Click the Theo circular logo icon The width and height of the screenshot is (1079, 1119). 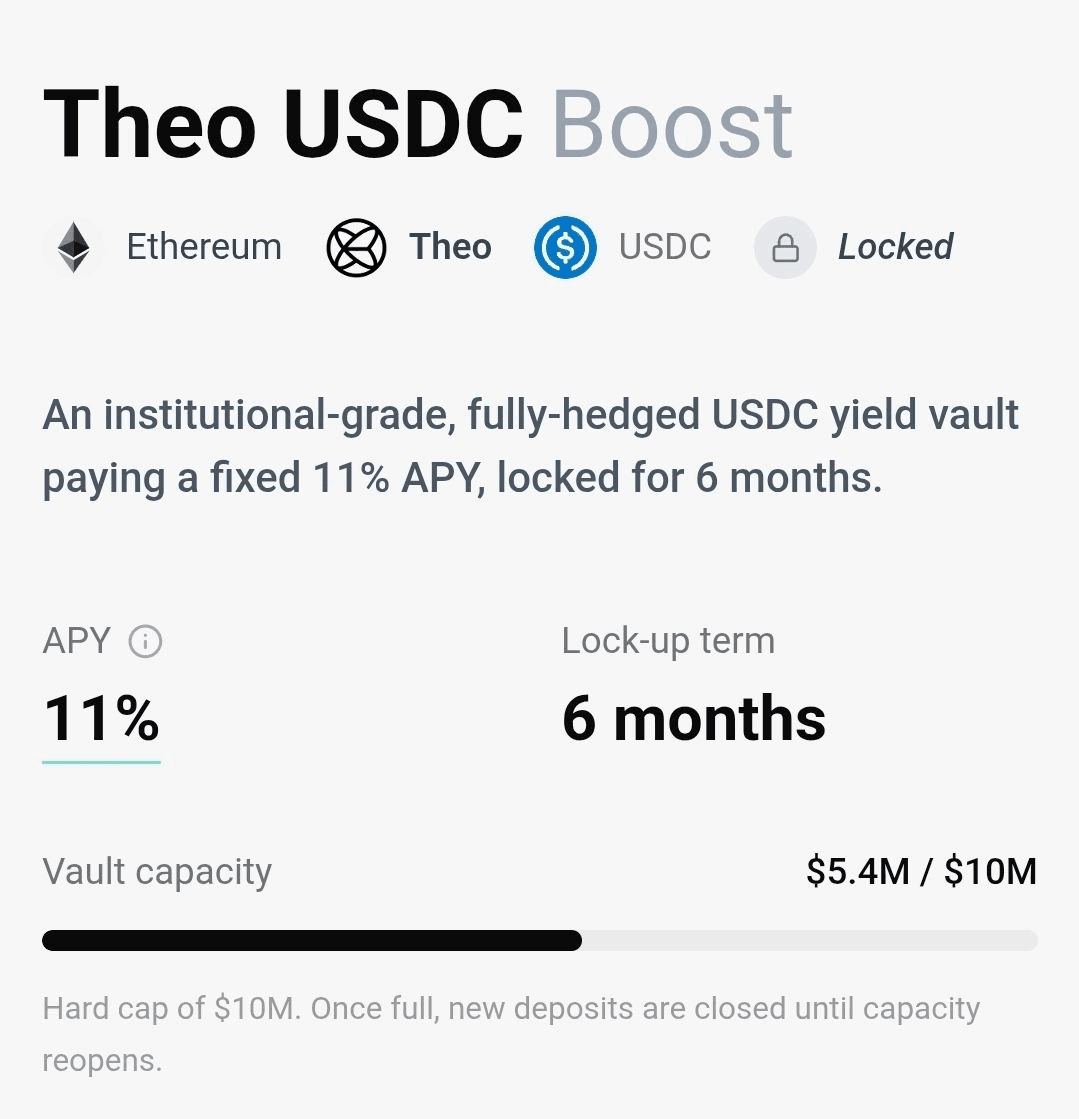(356, 248)
